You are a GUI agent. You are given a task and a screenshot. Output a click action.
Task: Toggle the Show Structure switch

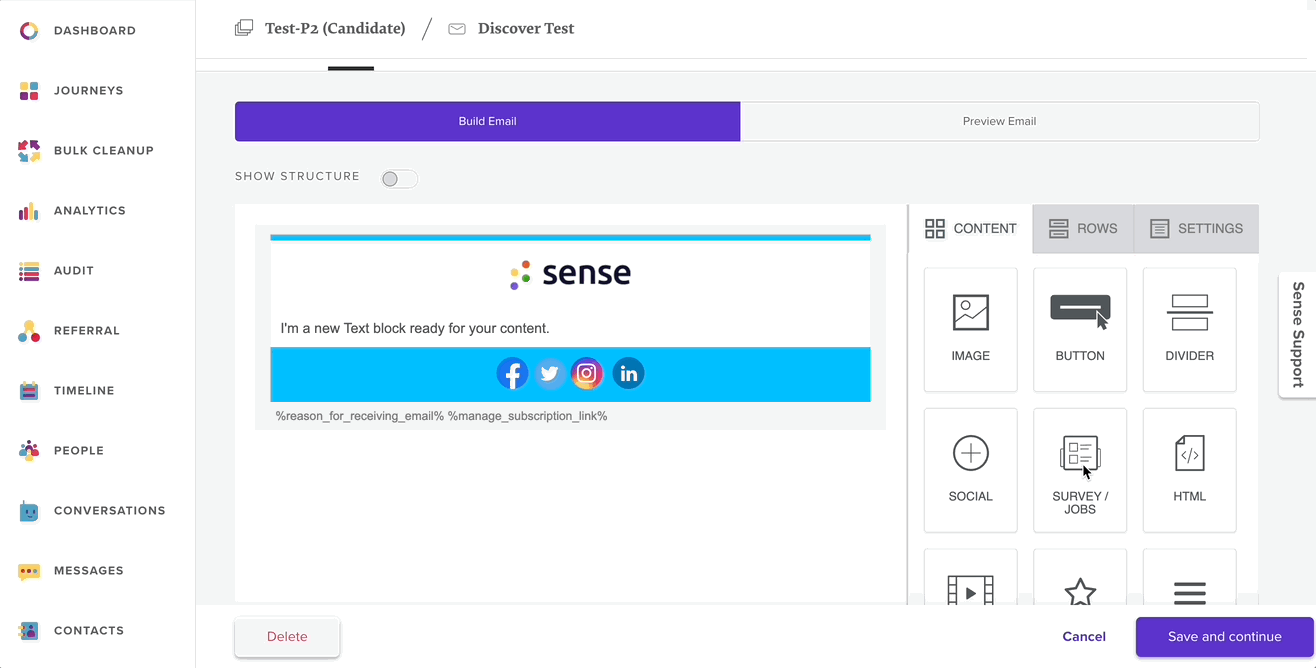(x=399, y=179)
